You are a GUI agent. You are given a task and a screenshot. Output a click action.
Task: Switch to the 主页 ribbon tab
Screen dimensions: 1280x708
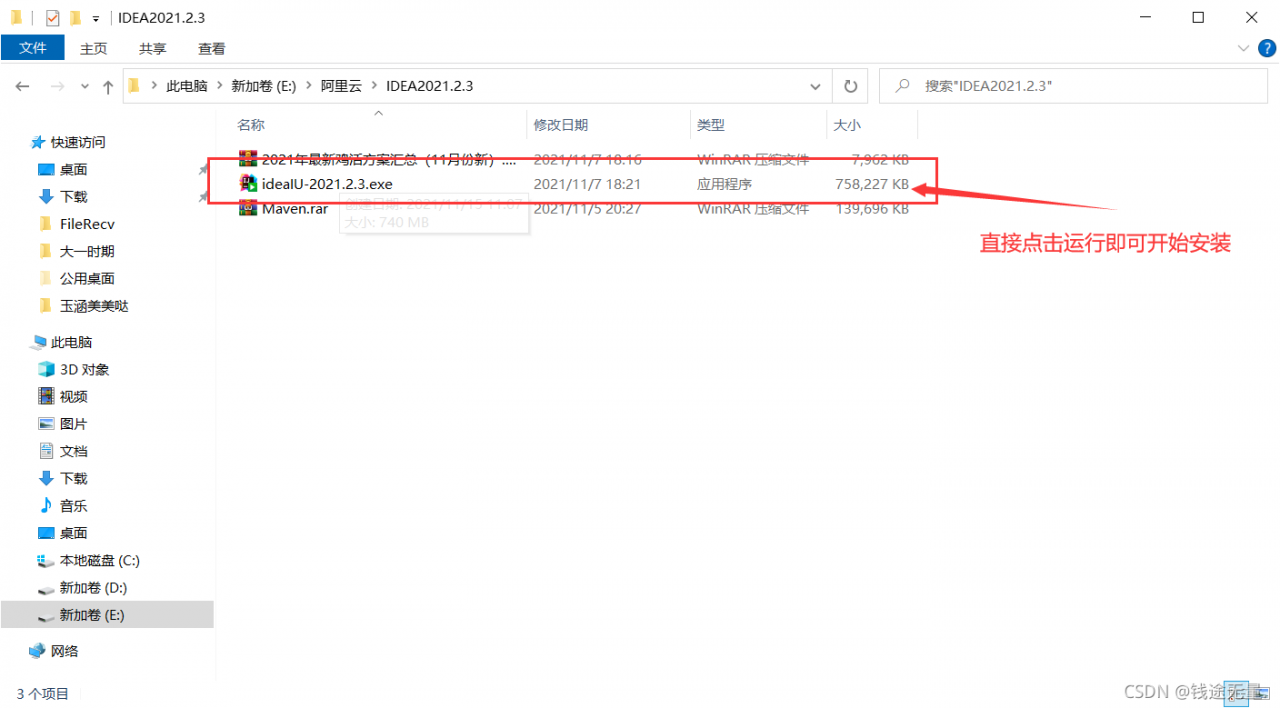pyautogui.click(x=94, y=48)
